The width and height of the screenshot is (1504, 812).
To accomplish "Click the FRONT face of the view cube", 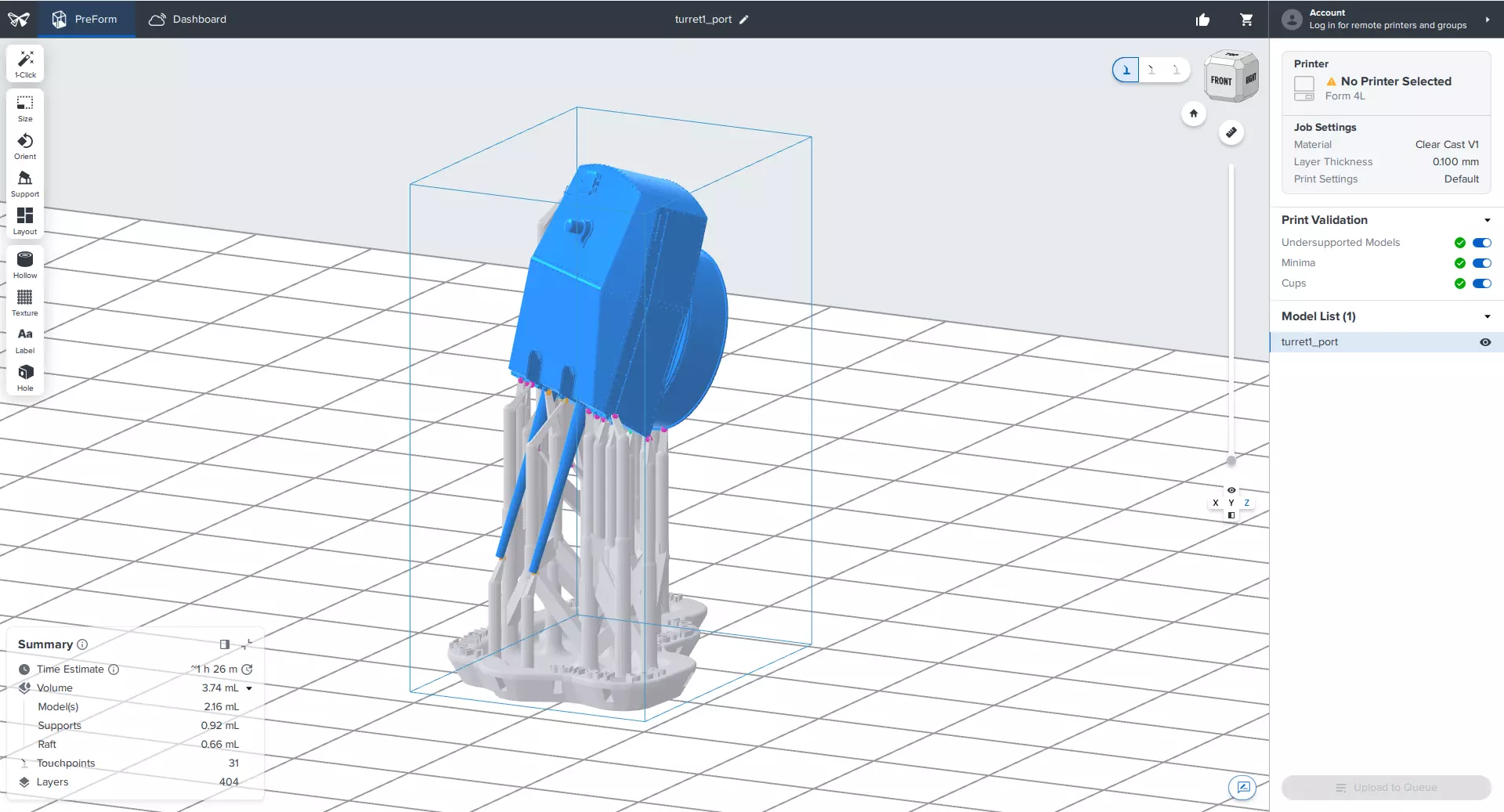I will tap(1221, 81).
